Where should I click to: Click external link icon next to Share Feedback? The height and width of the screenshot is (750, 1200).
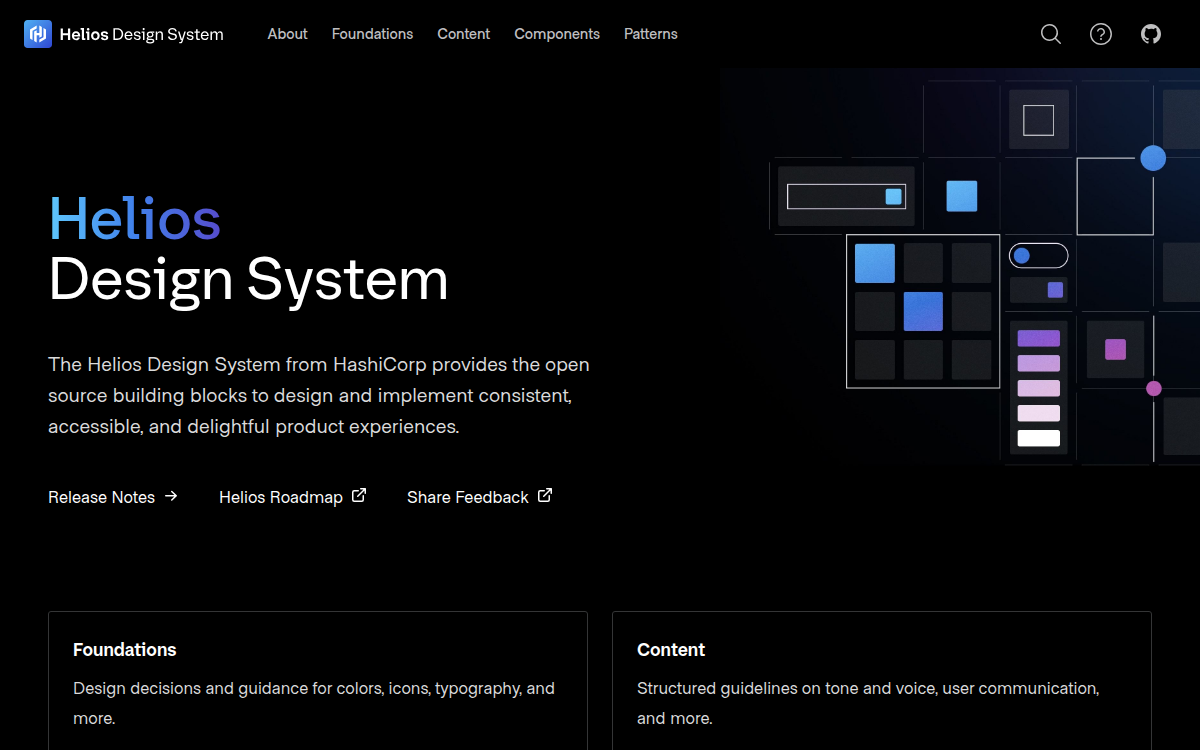coord(545,495)
